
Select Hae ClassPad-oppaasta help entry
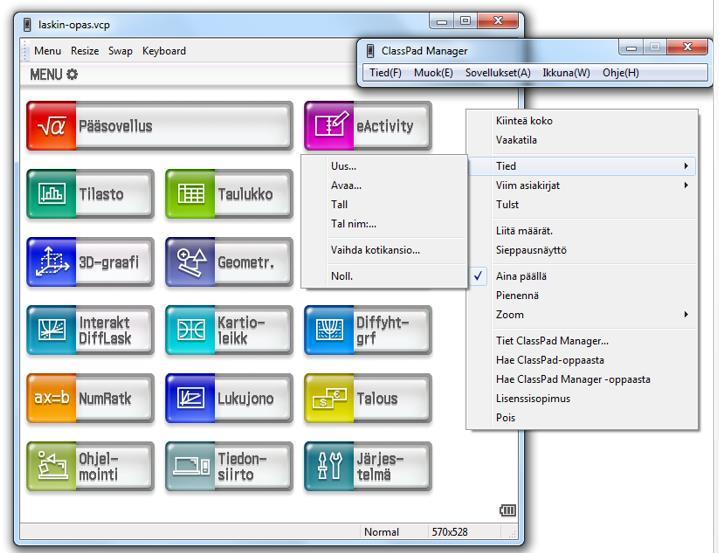click(x=582, y=360)
